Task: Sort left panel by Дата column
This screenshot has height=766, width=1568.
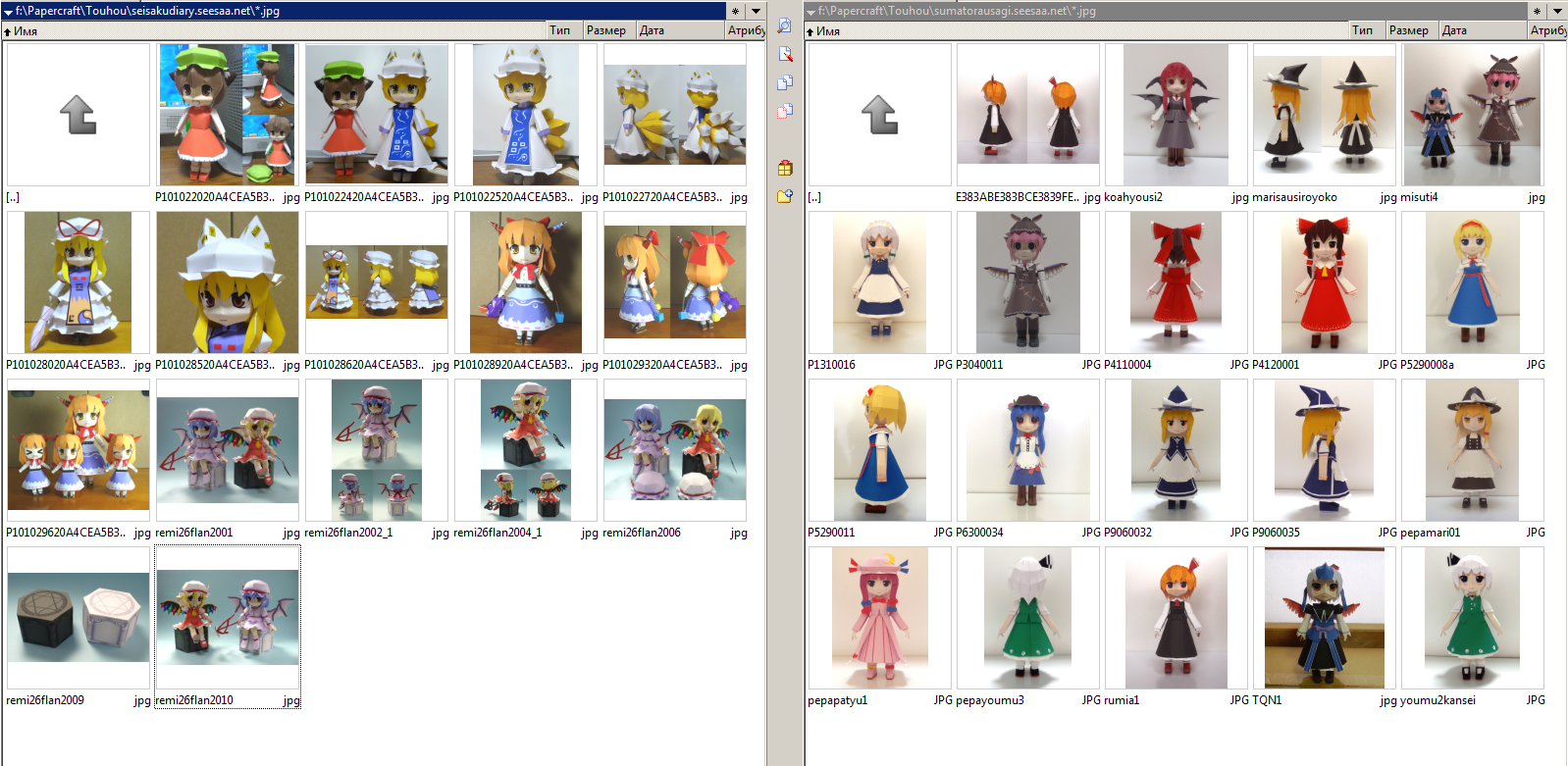Action: [x=680, y=30]
